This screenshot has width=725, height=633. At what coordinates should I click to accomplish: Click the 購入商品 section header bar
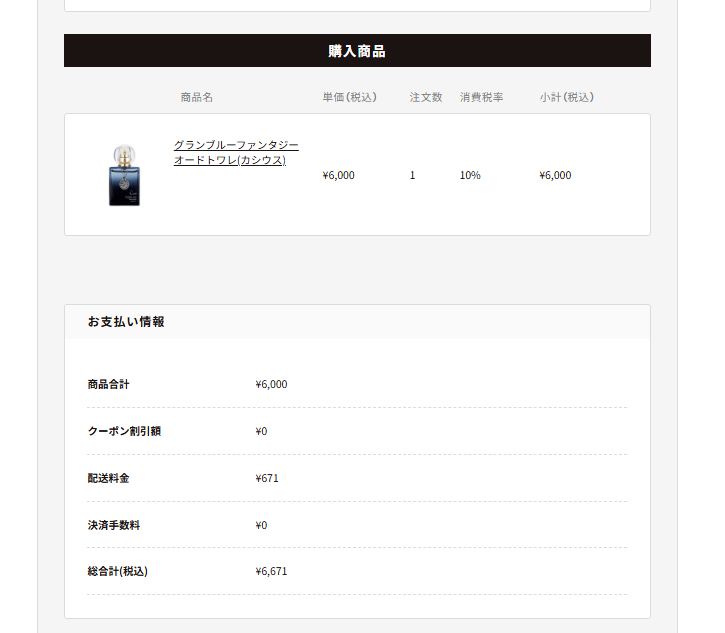click(357, 50)
